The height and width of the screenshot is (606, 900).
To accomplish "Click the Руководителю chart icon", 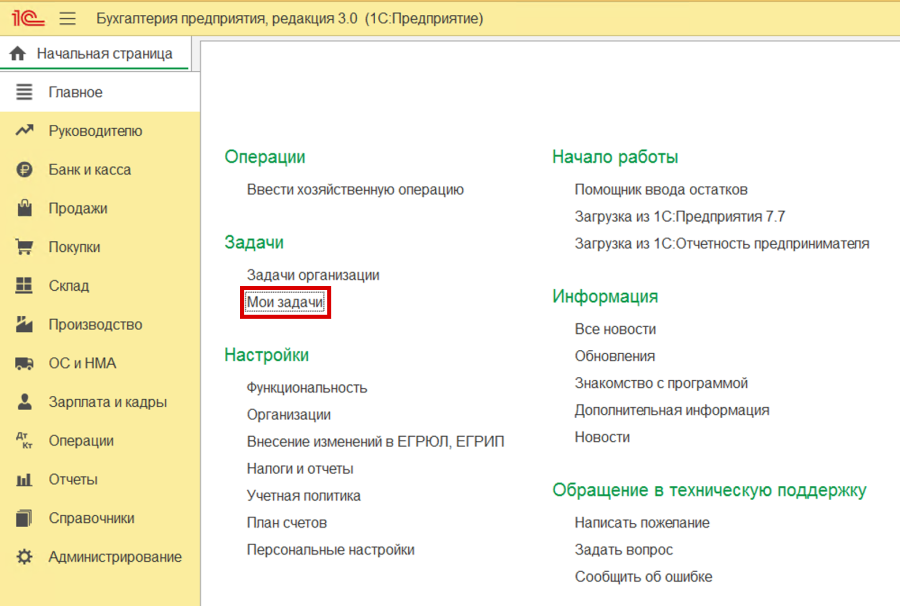I will tap(25, 131).
